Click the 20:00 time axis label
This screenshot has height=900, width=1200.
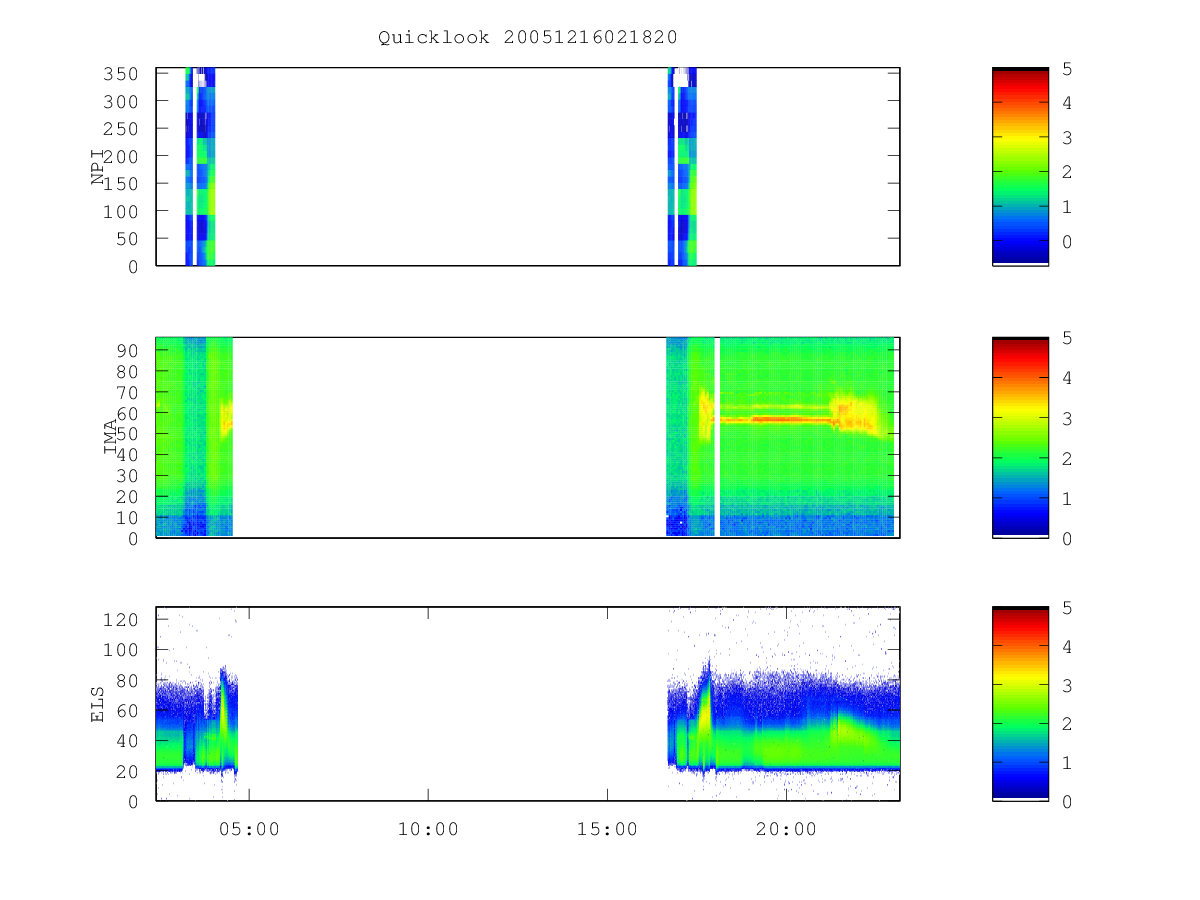[x=786, y=829]
